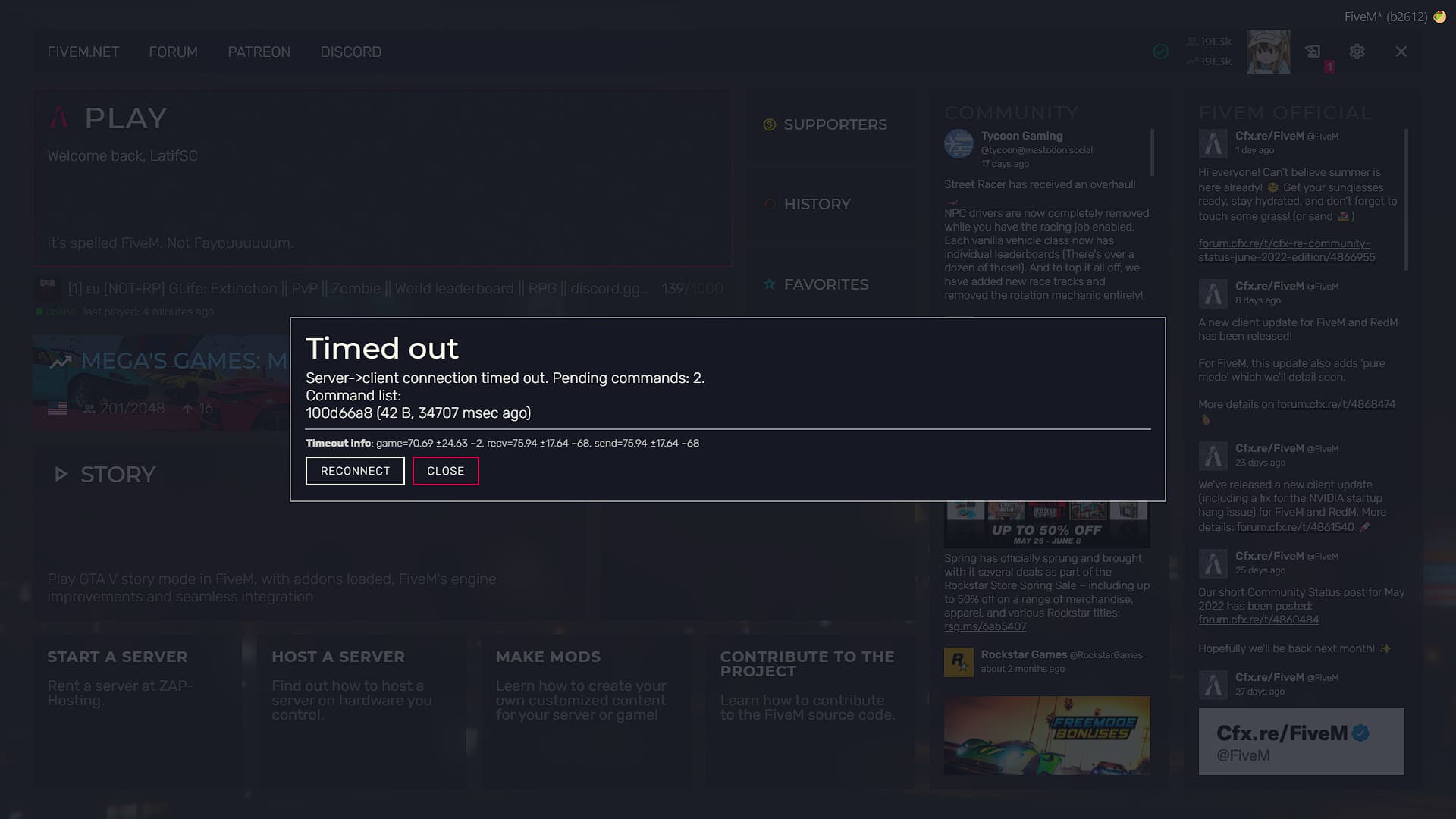Click the taco emoji beside FiveM version
1456x819 pixels.
1439,17
